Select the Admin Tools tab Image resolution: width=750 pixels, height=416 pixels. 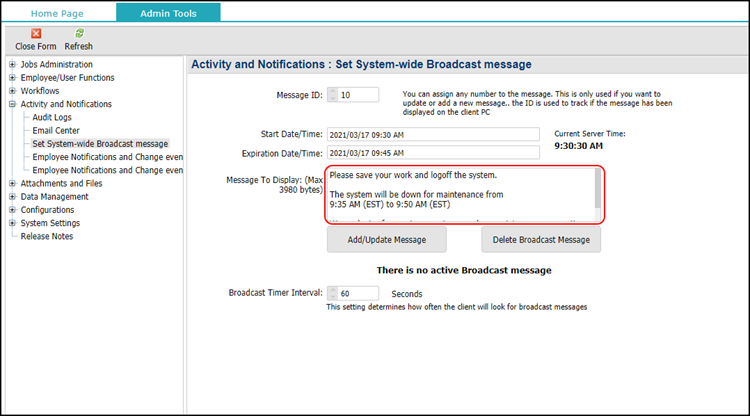click(x=168, y=13)
